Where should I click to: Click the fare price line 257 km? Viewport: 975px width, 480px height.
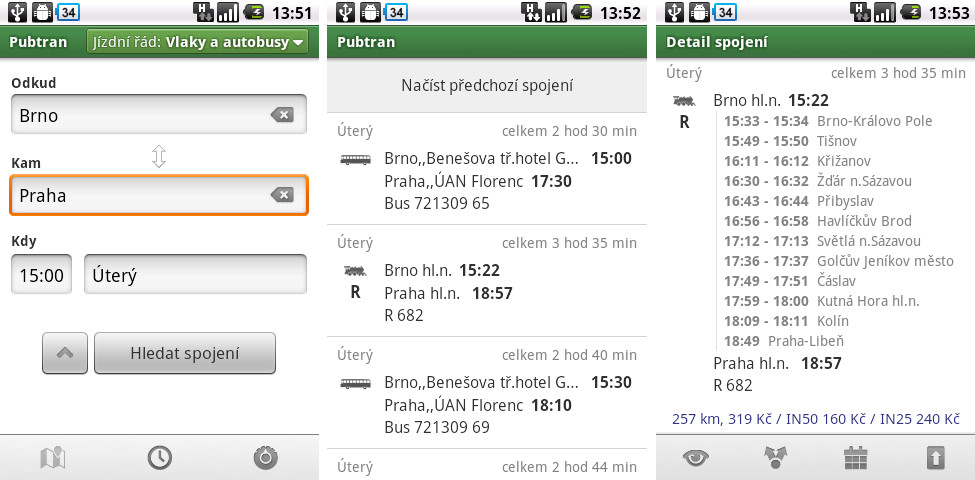(815, 418)
